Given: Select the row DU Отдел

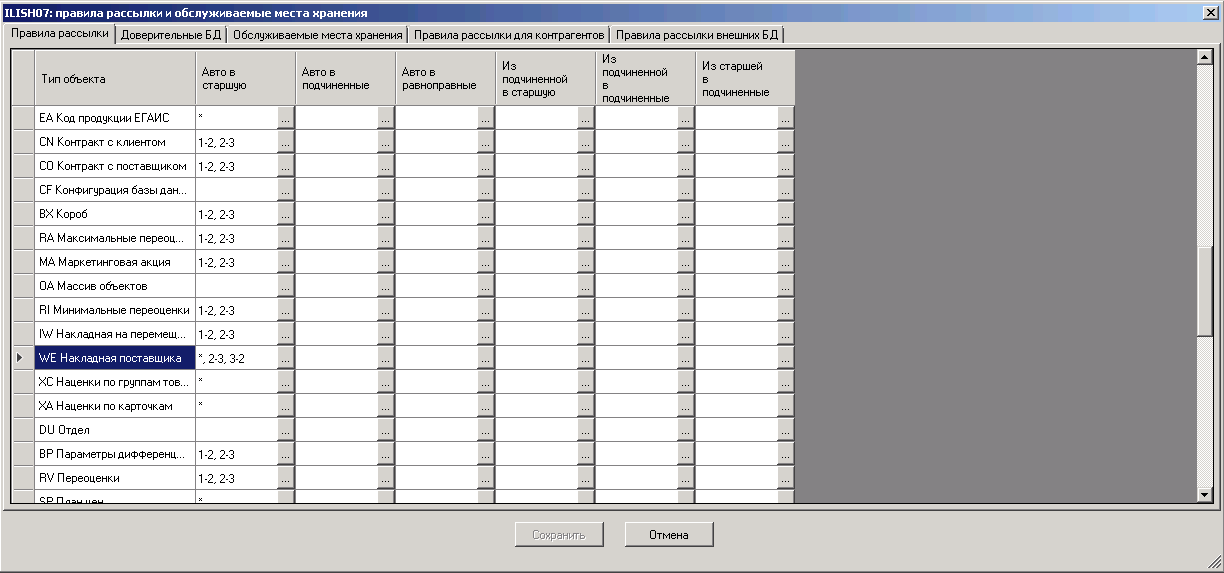Looking at the screenshot, I should pyautogui.click(x=115, y=430).
